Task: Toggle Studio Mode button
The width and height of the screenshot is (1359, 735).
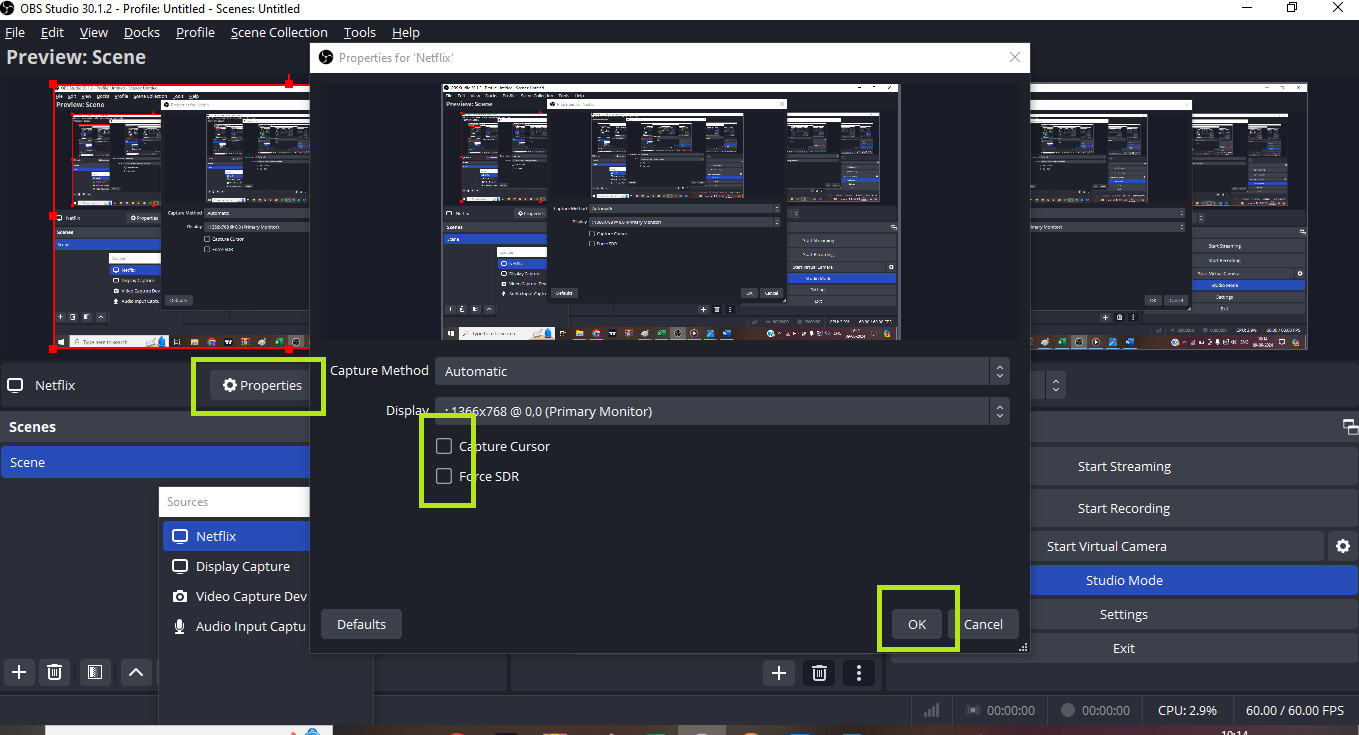Action: coord(1124,580)
